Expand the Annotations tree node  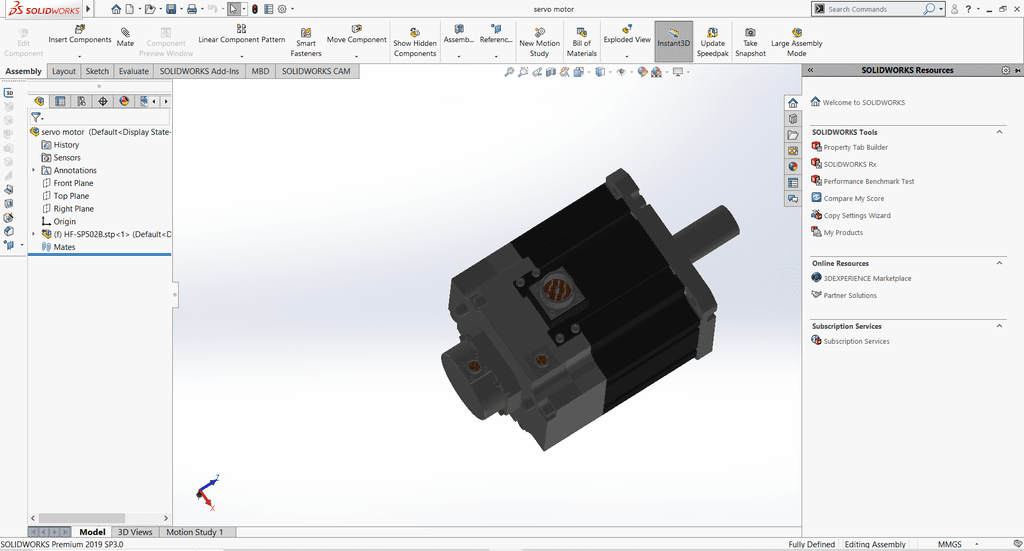[33, 170]
